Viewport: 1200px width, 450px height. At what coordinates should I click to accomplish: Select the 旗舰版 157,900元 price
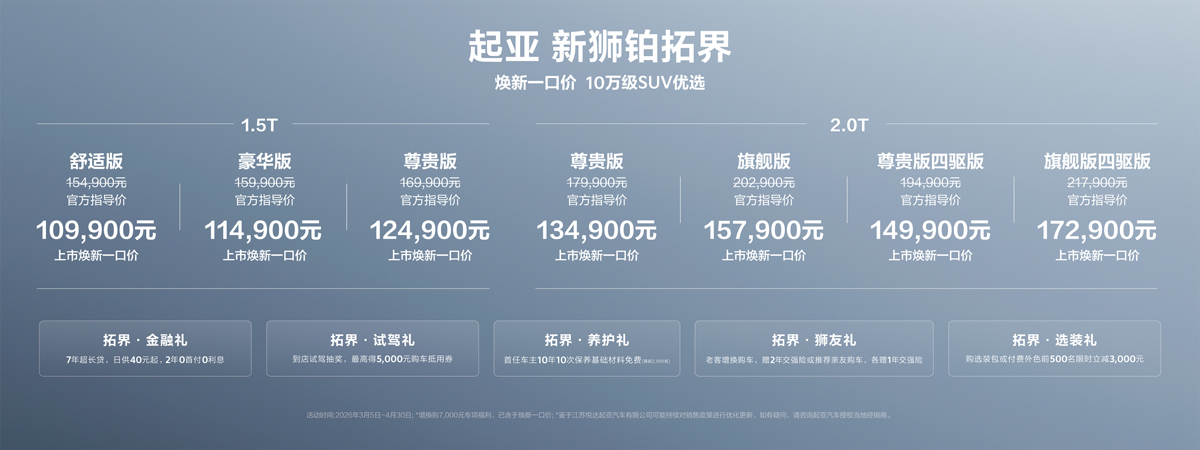pyautogui.click(x=764, y=231)
